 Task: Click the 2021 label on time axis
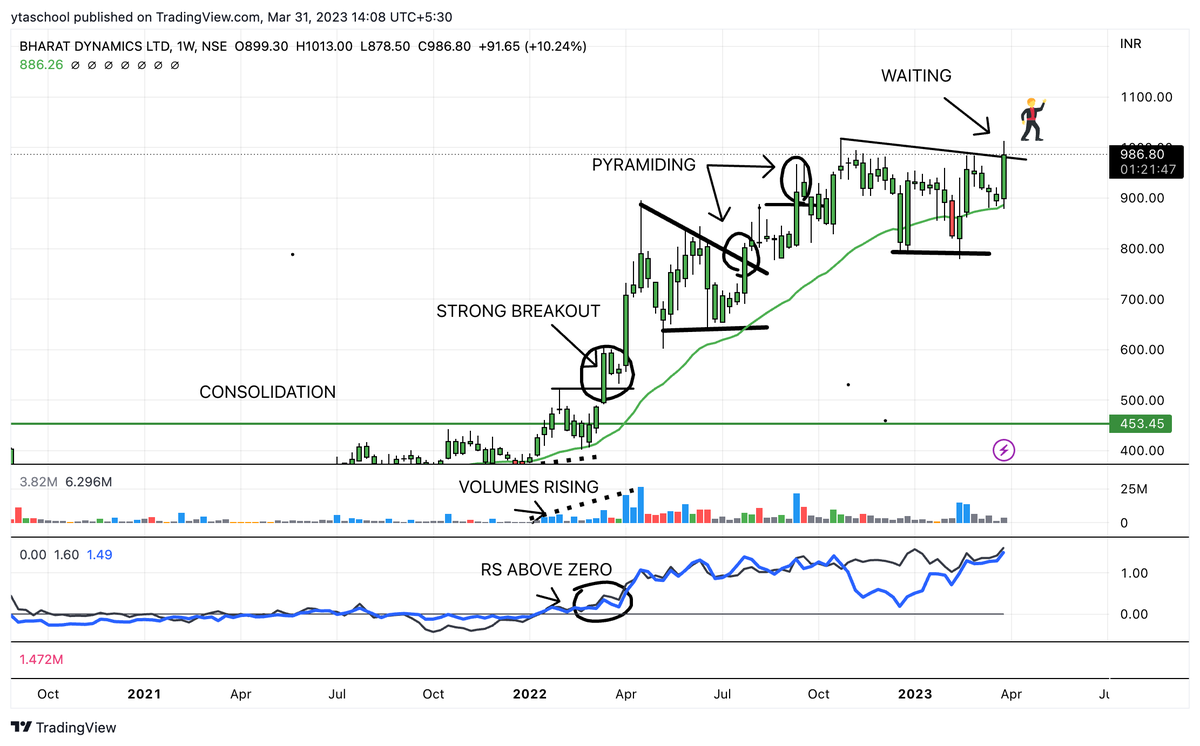pyautogui.click(x=143, y=694)
